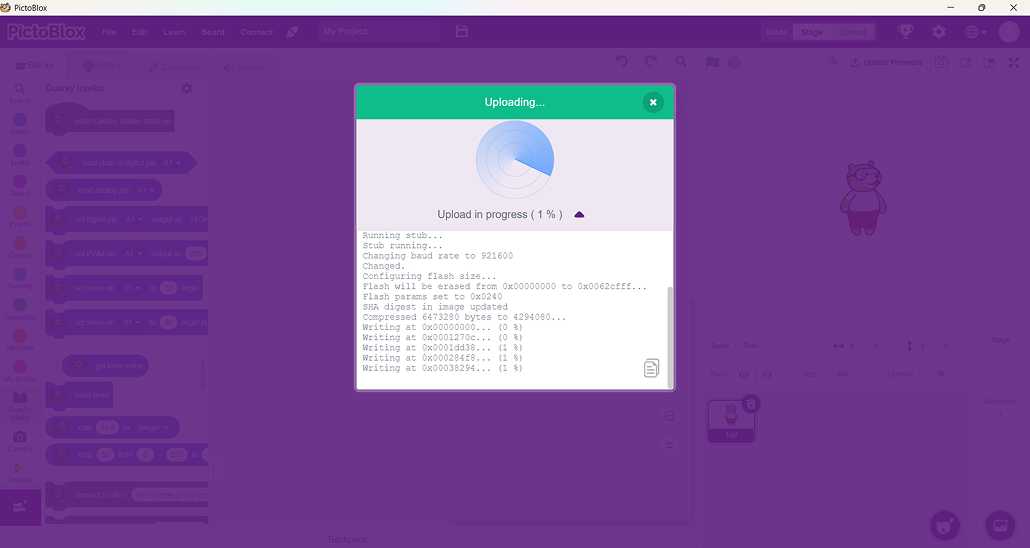Click the save project floppy icon
The width and height of the screenshot is (1030, 548).
462,32
